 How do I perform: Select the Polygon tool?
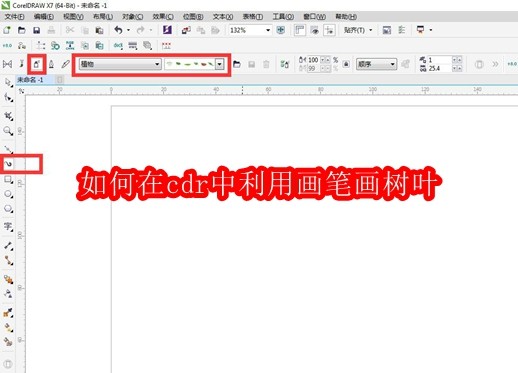(x=8, y=209)
